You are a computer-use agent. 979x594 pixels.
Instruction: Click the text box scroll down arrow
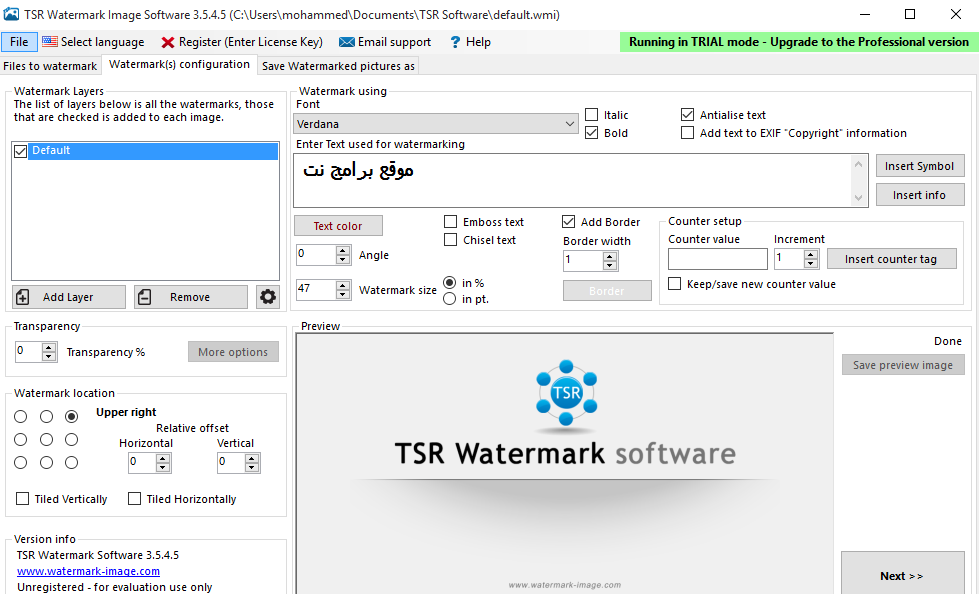(x=858, y=197)
